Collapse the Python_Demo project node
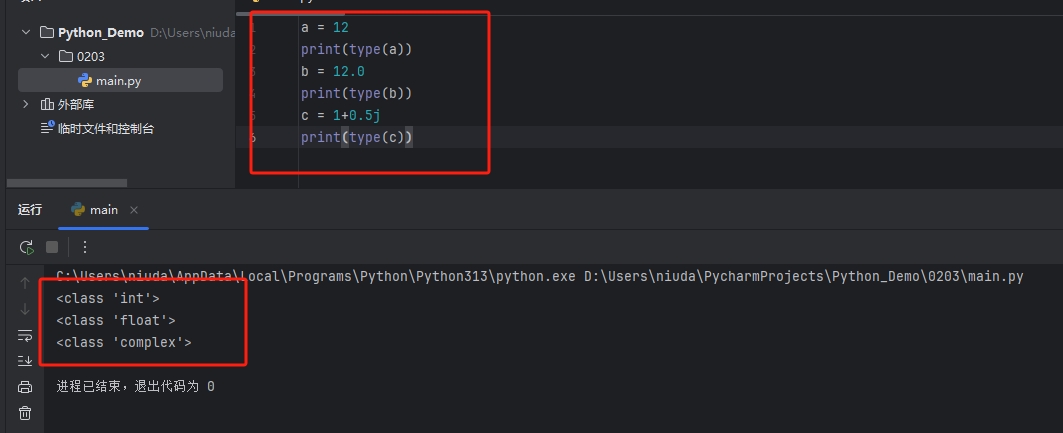The height and width of the screenshot is (433, 1063). click(26, 33)
